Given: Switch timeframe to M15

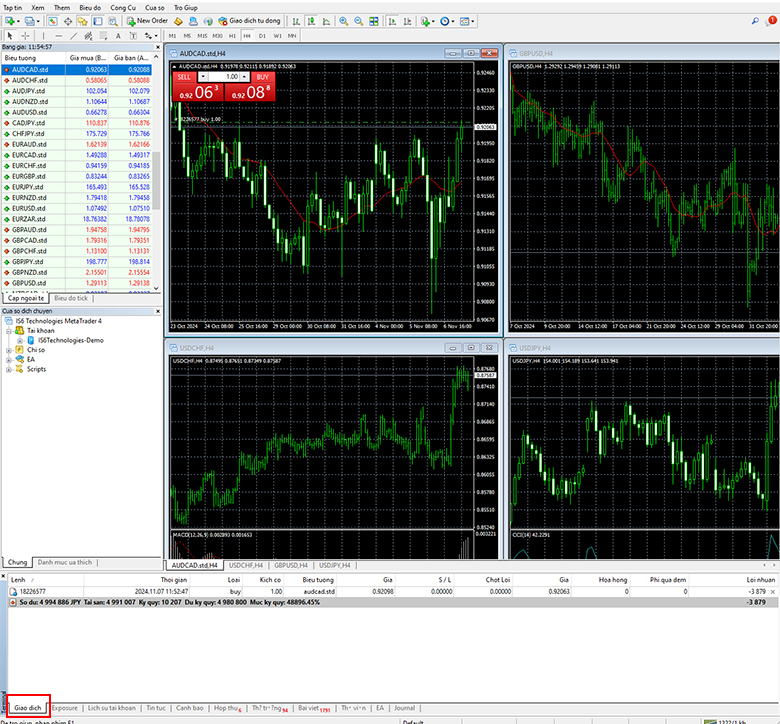Looking at the screenshot, I should [x=202, y=36].
